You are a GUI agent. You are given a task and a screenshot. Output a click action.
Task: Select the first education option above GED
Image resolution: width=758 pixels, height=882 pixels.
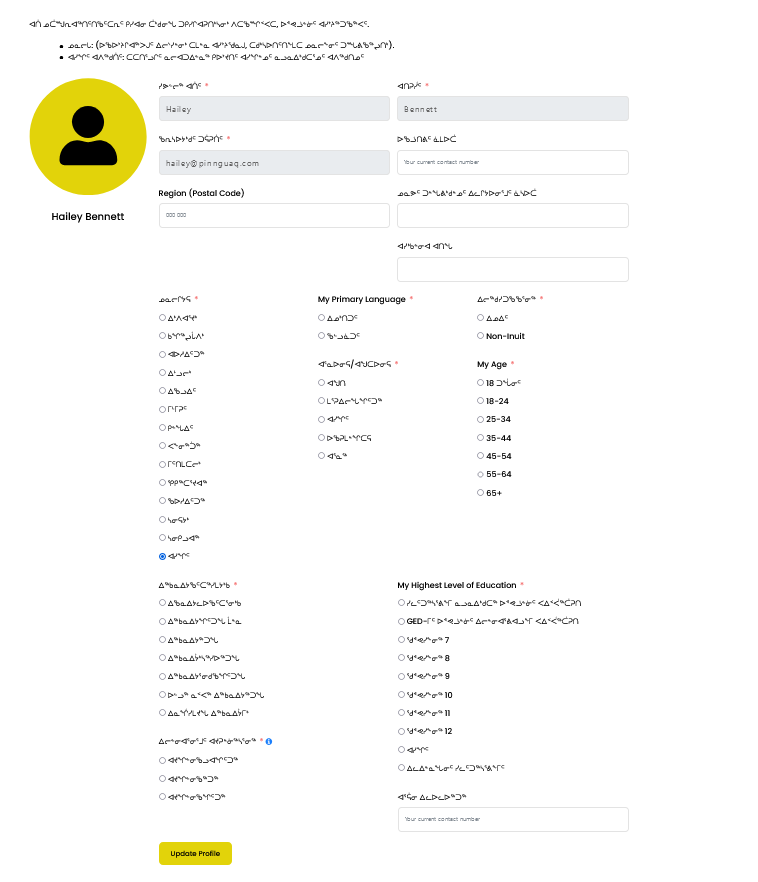point(401,602)
